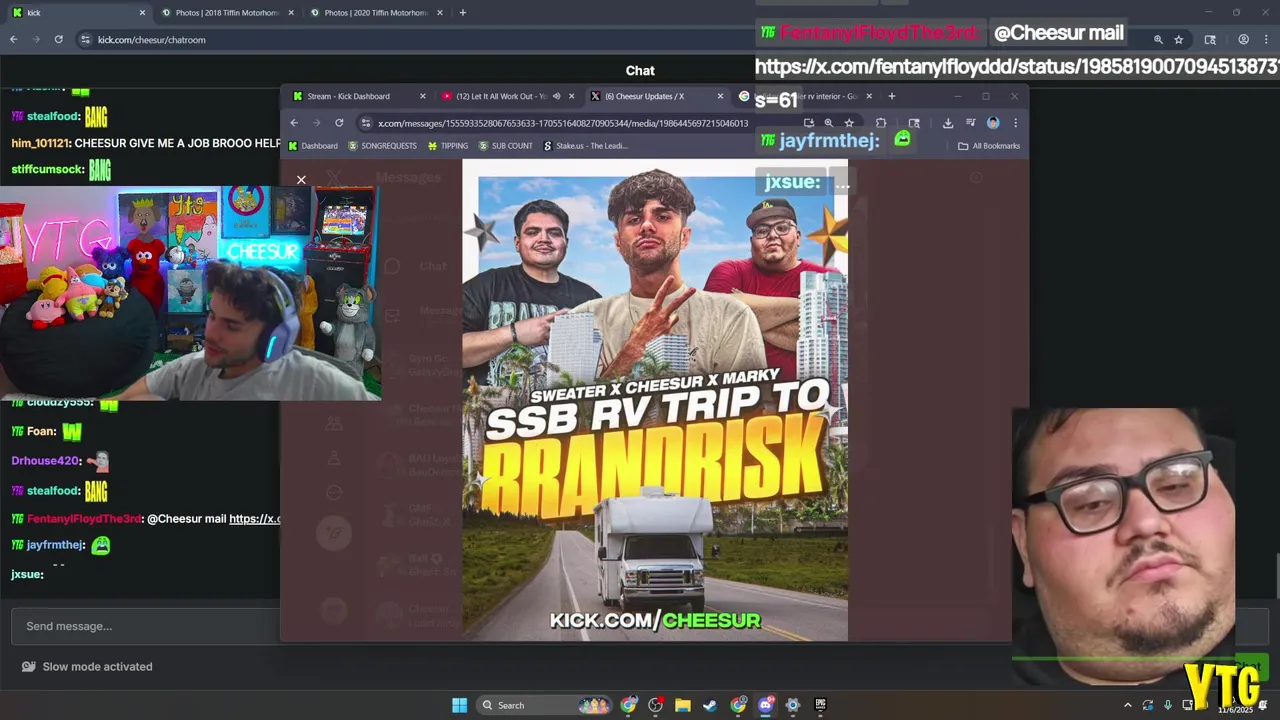Open Settings gear icon on the taskbar
This screenshot has height=720, width=1280.
point(793,705)
